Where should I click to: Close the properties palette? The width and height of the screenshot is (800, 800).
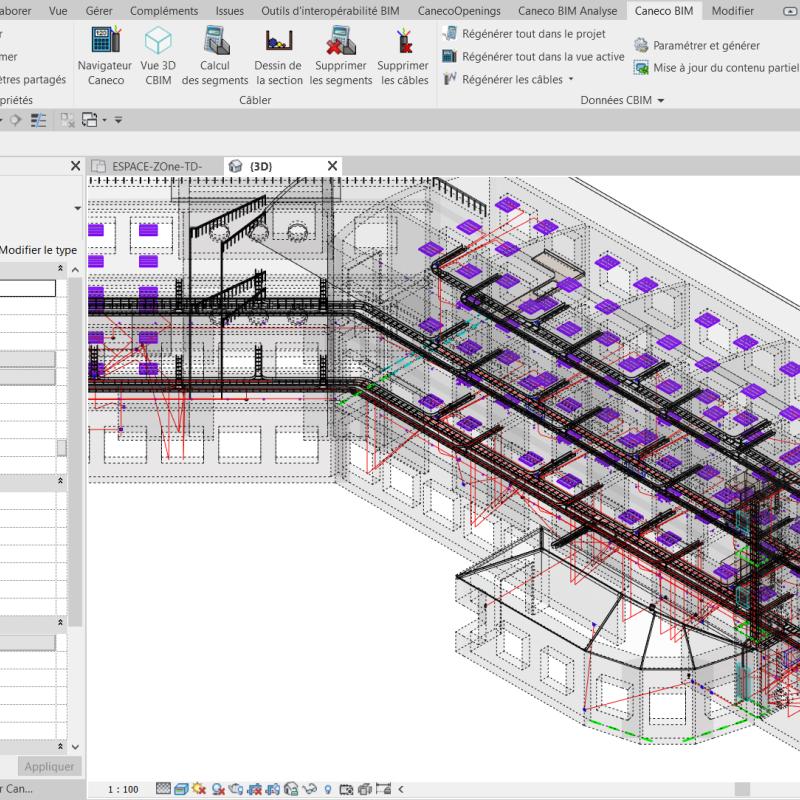coord(76,166)
